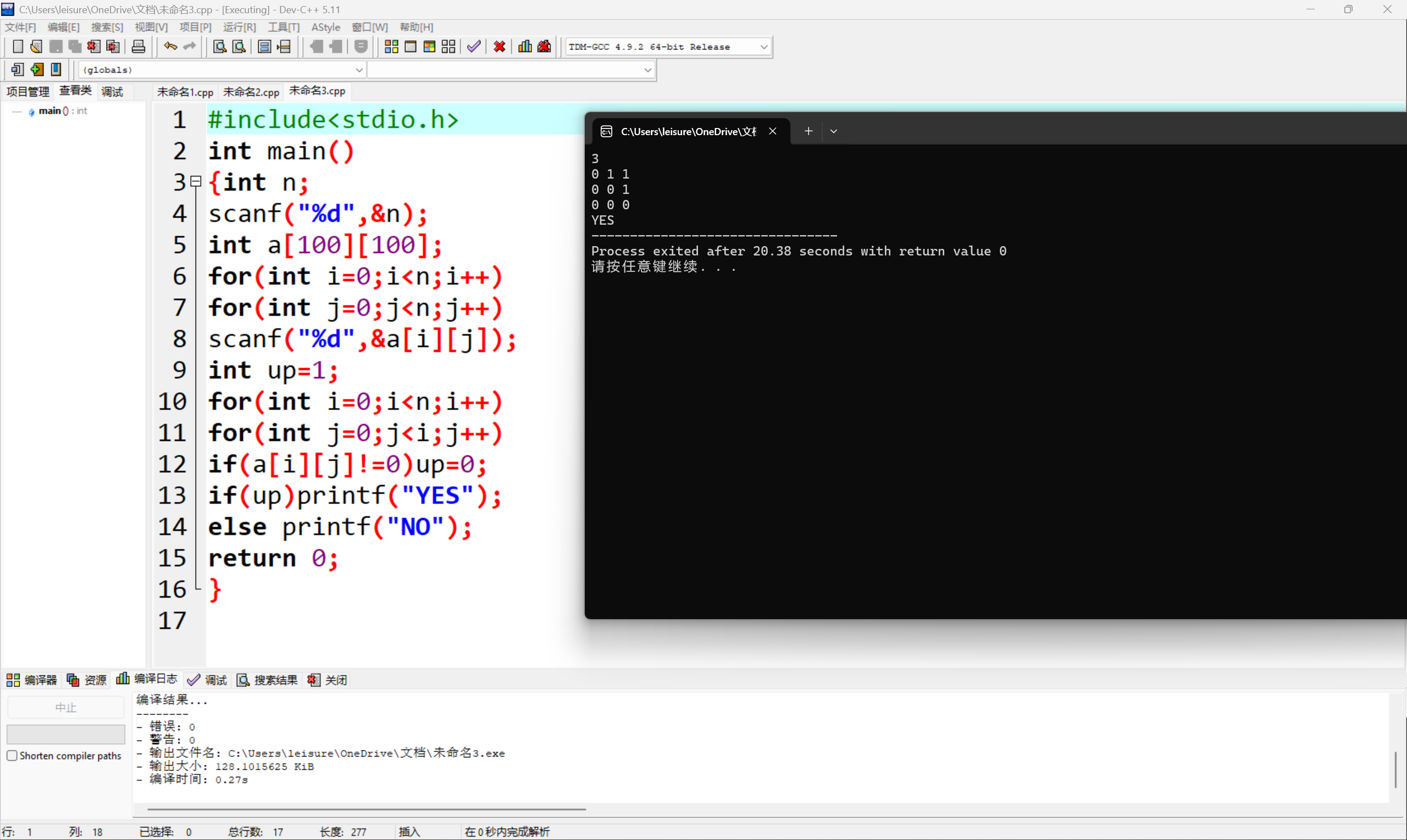
Task: Enable the Shorten compiler paths checkbox
Action: (12, 755)
